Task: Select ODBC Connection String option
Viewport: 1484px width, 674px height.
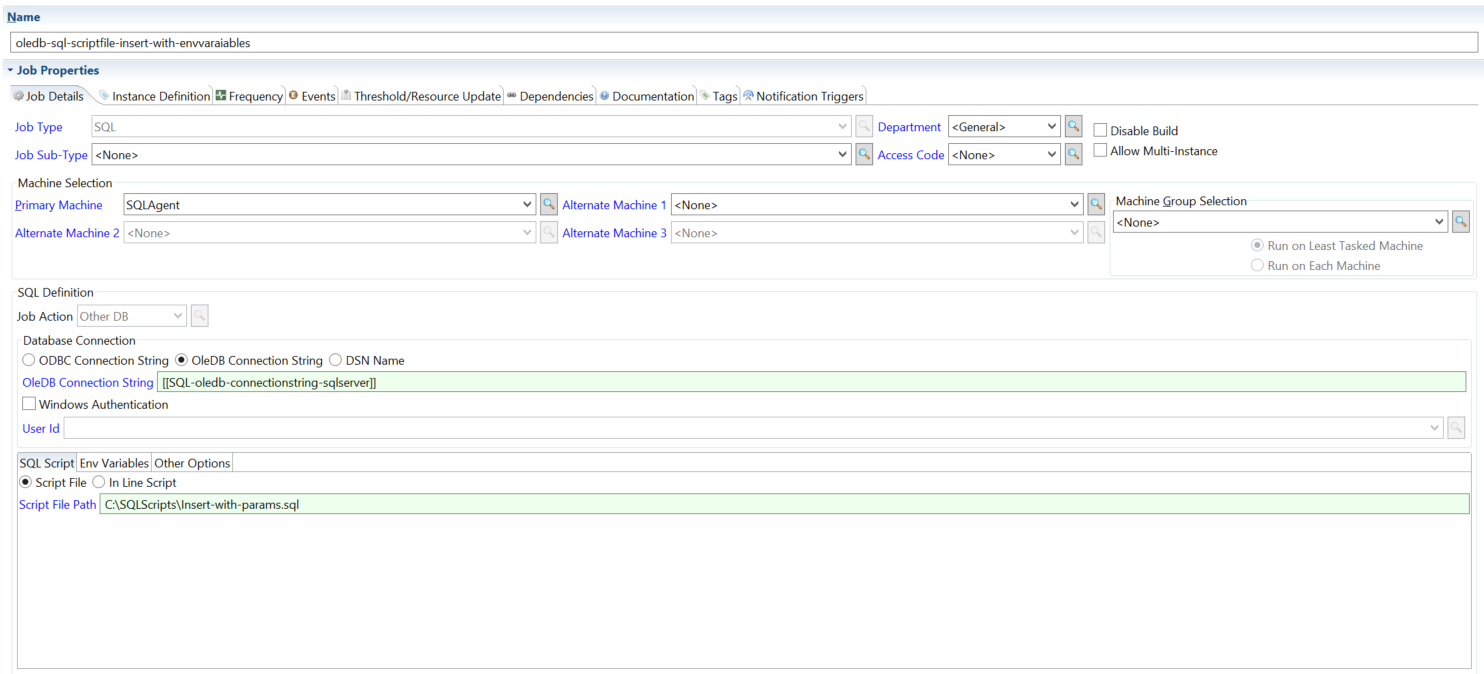Action: [29, 360]
